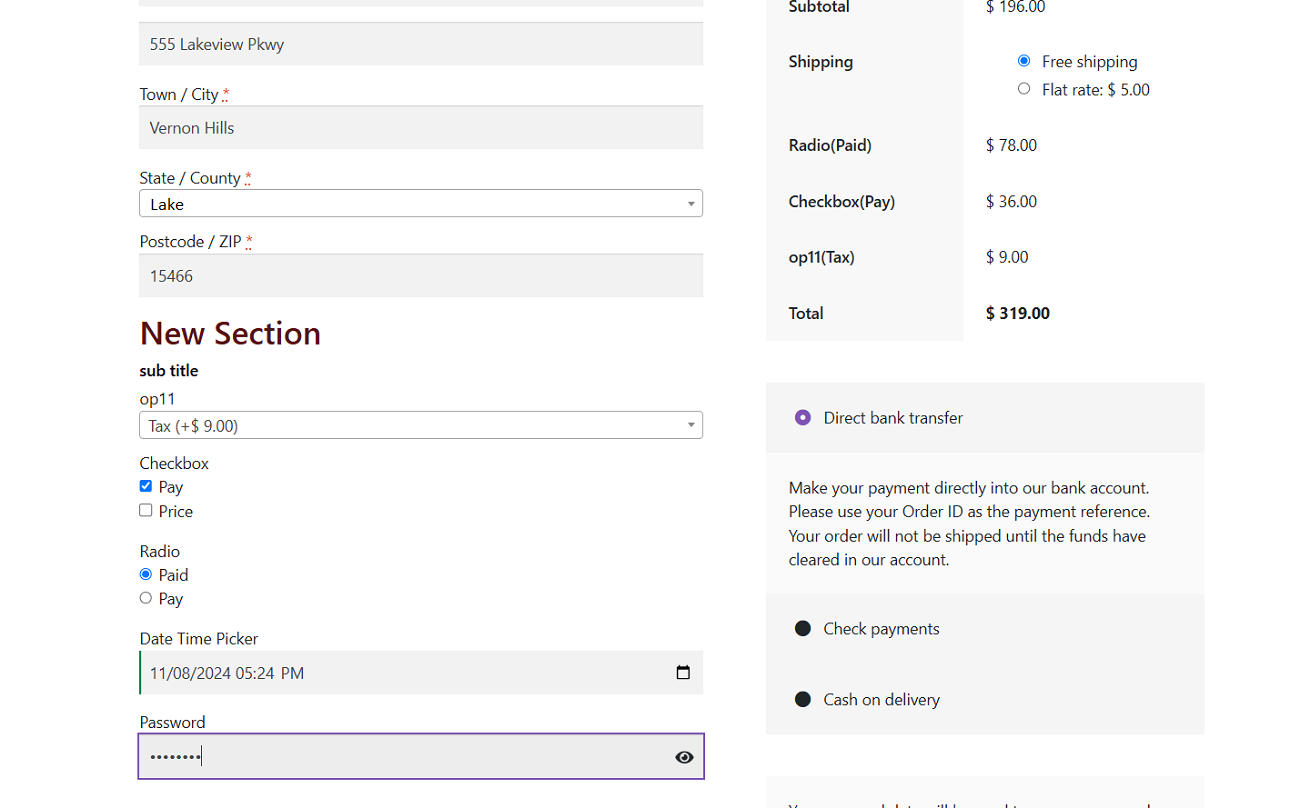Check the Pay checkbox
The width and height of the screenshot is (1300, 808).
coord(146,486)
